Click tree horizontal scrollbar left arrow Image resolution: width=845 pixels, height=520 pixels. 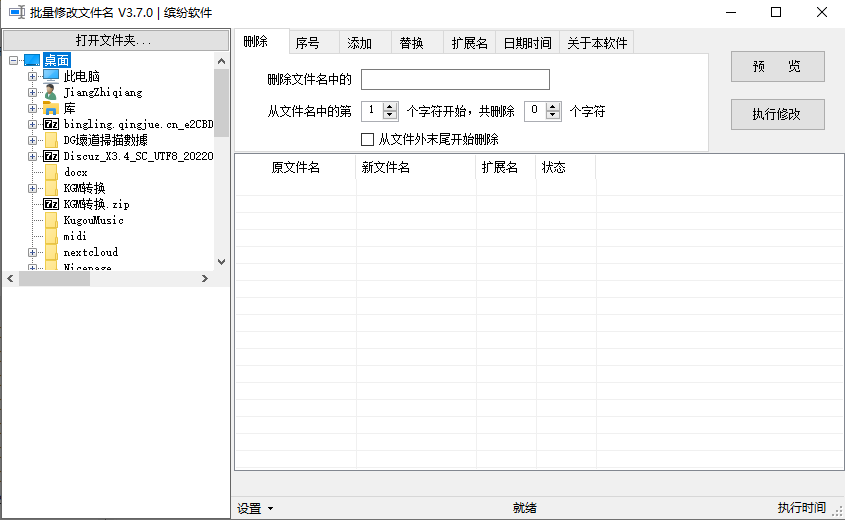click(10, 279)
